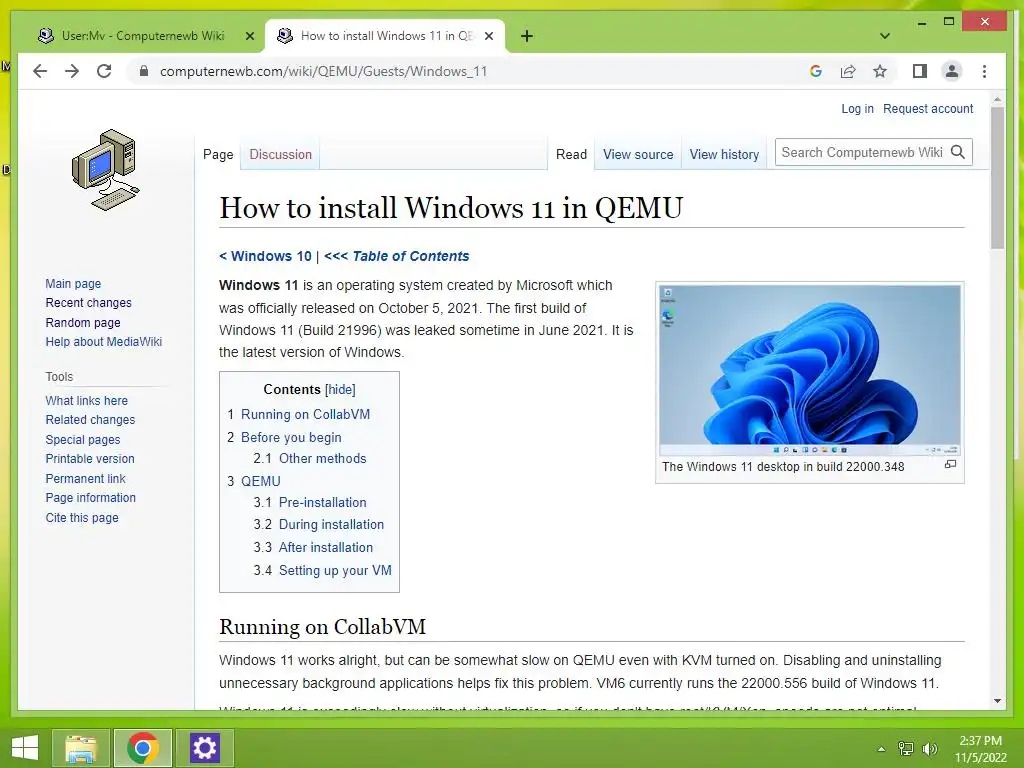Enlarge the Windows 11 desktop thumbnail
1024x768 pixels.
(x=950, y=464)
